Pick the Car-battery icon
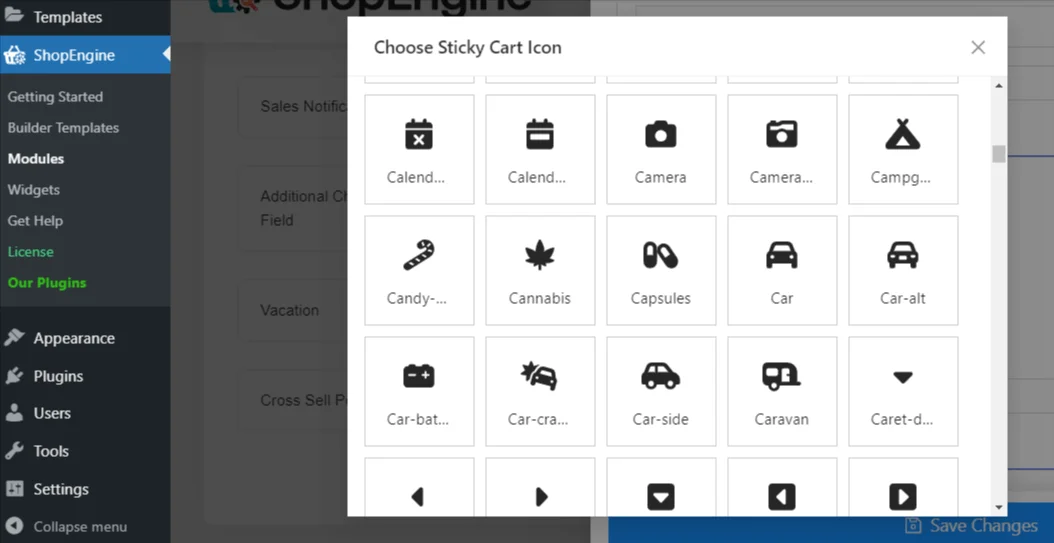The height and width of the screenshot is (543, 1054). click(419, 391)
